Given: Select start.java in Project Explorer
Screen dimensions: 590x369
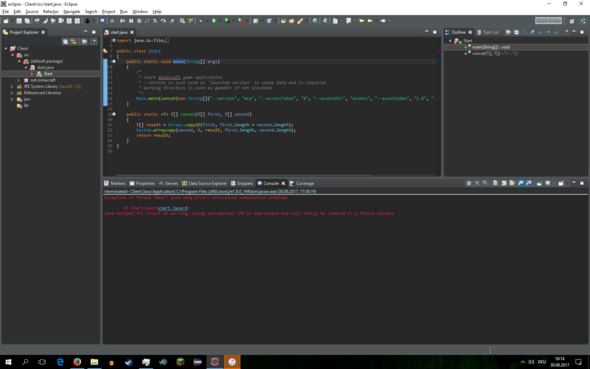Looking at the screenshot, I should pos(45,68).
